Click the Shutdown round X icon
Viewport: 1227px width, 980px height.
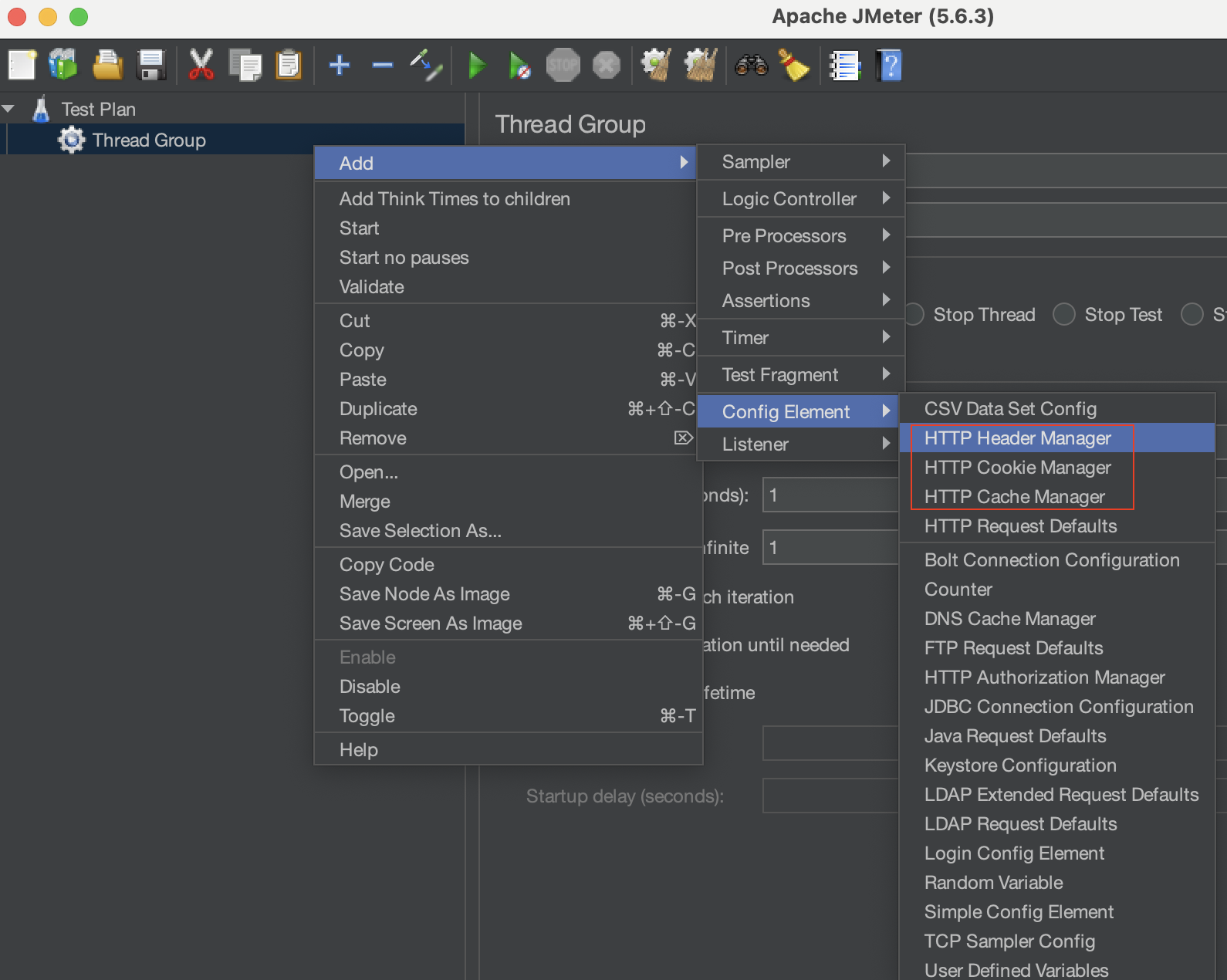coord(607,65)
